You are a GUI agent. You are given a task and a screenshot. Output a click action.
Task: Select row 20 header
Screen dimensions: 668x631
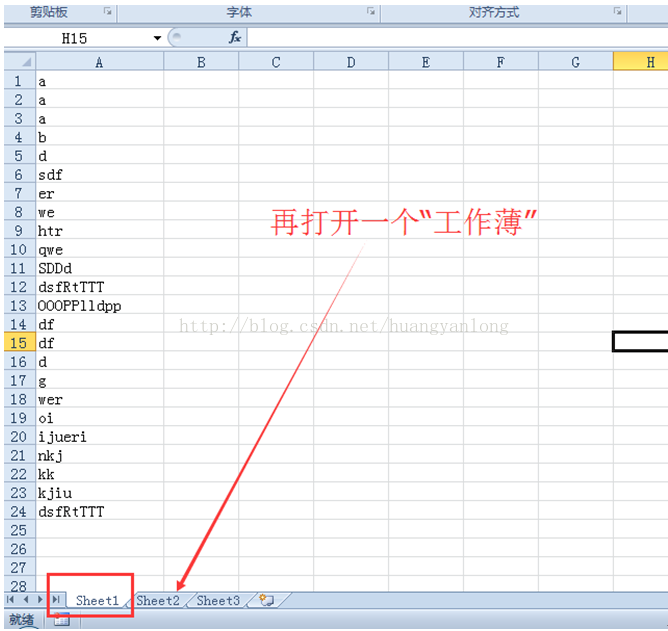point(20,436)
